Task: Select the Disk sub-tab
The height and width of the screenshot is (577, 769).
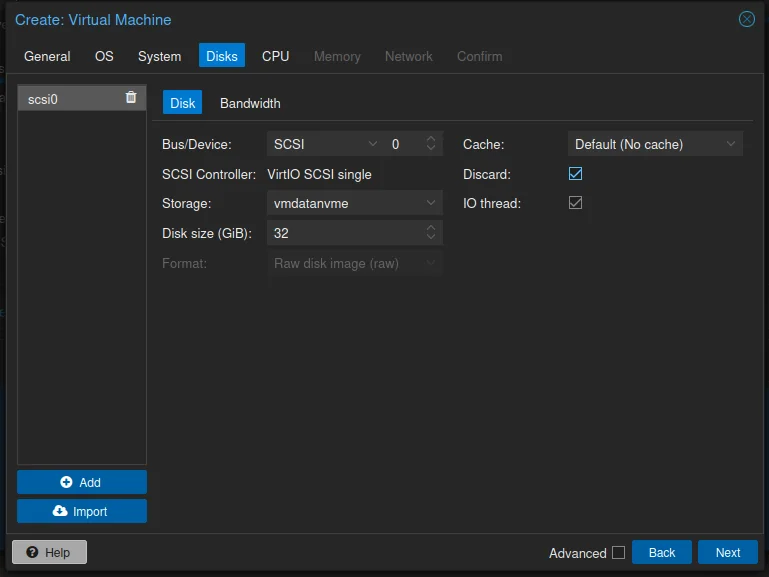Action: 182,102
